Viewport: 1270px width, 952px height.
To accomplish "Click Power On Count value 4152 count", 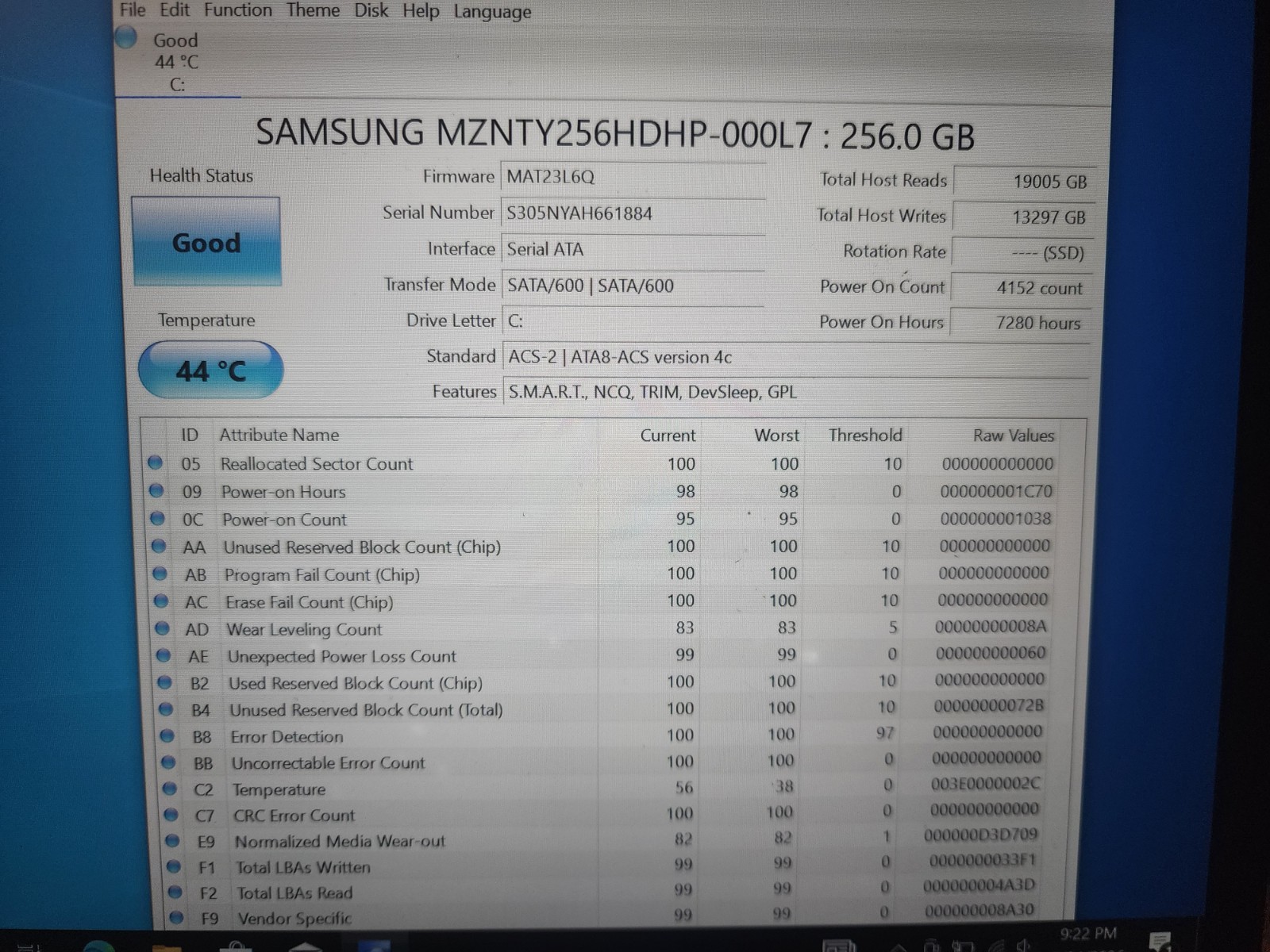I will tap(1021, 288).
